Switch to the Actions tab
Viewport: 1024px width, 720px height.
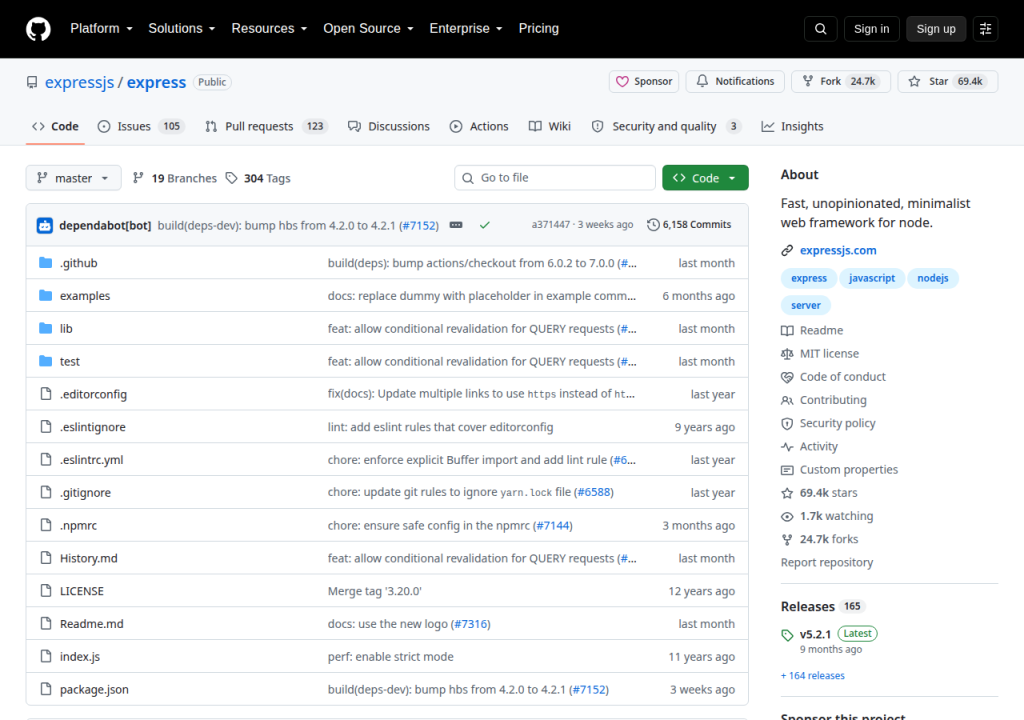coord(479,126)
